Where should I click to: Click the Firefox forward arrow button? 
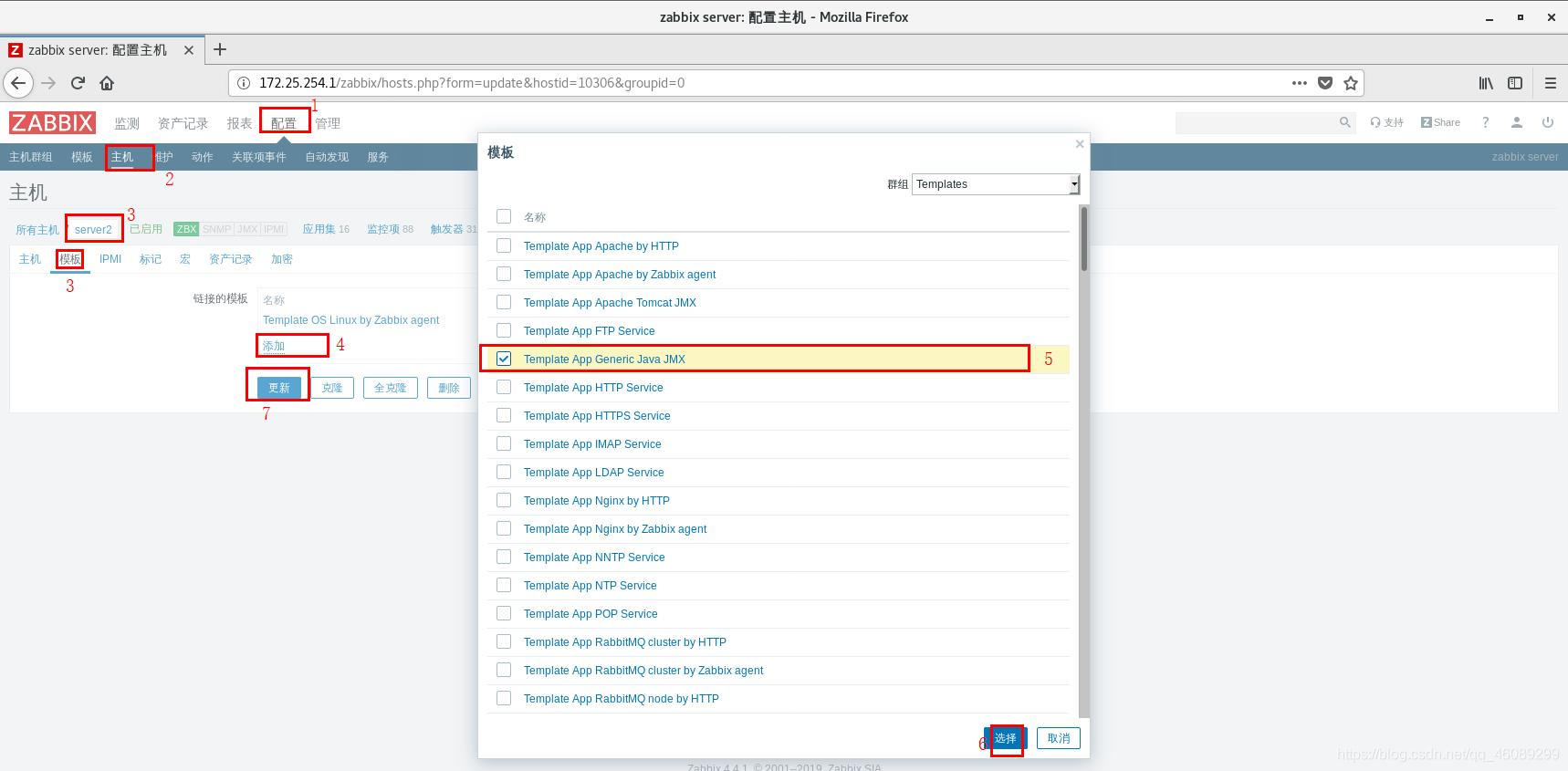[48, 83]
